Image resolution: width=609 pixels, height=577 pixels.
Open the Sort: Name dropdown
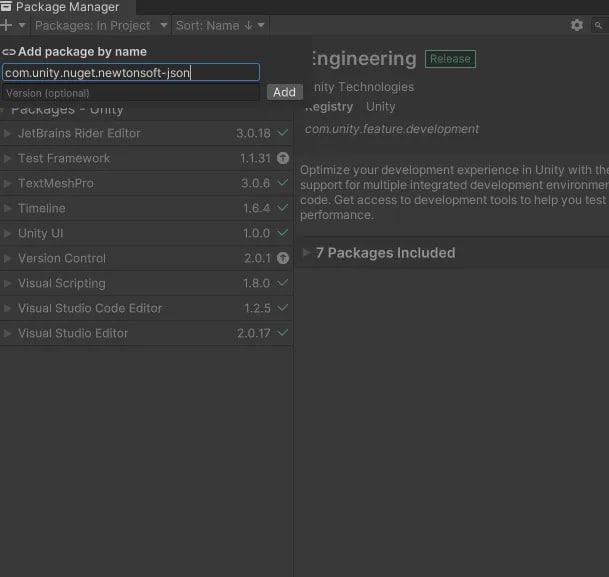[220, 26]
